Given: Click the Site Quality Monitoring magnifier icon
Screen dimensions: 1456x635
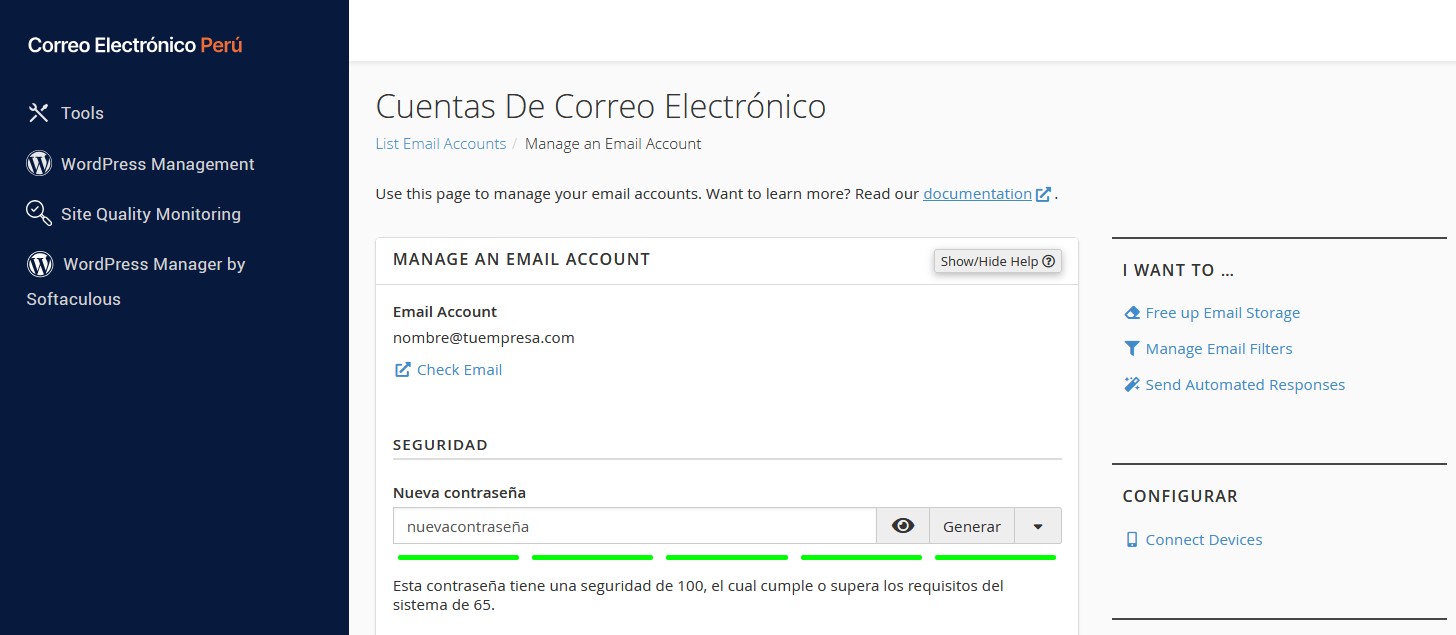Looking at the screenshot, I should (39, 214).
